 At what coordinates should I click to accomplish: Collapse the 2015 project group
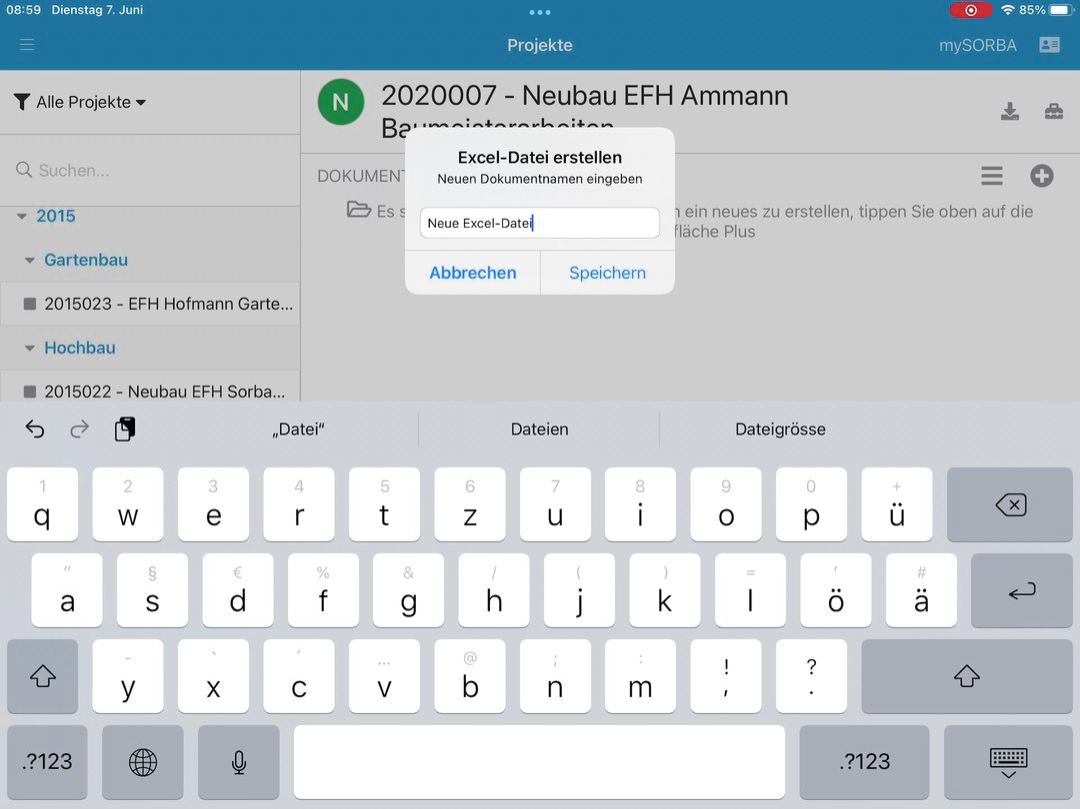23,216
